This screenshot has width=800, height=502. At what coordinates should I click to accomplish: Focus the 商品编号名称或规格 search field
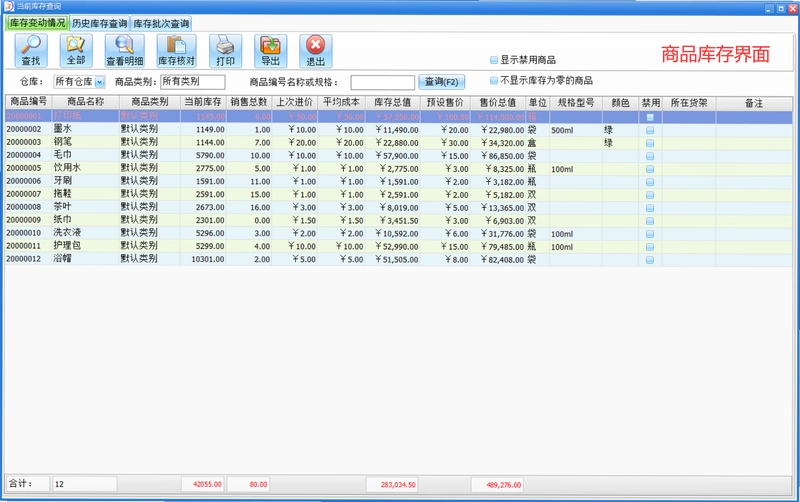coord(383,82)
